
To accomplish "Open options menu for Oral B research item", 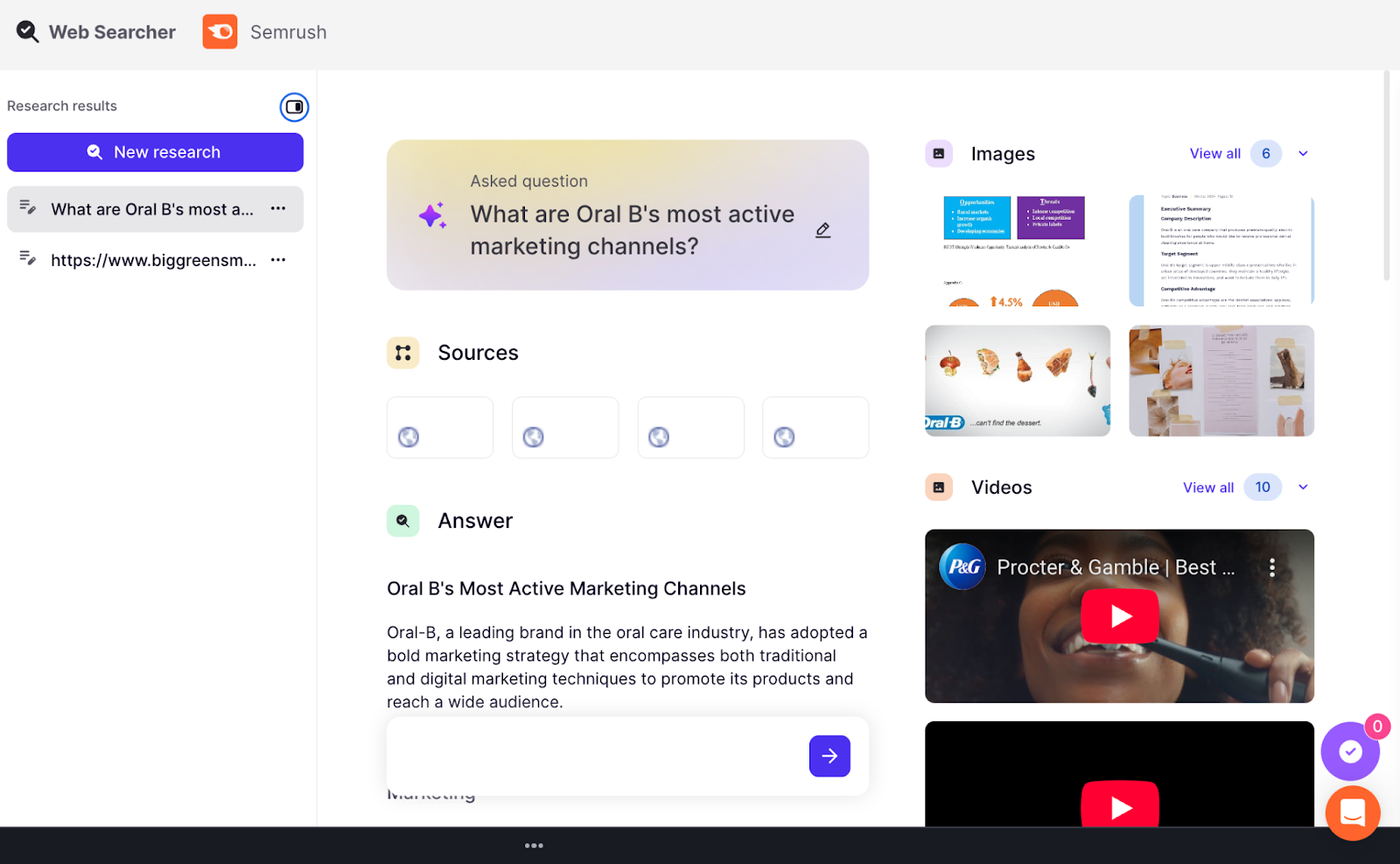I will coord(277,209).
